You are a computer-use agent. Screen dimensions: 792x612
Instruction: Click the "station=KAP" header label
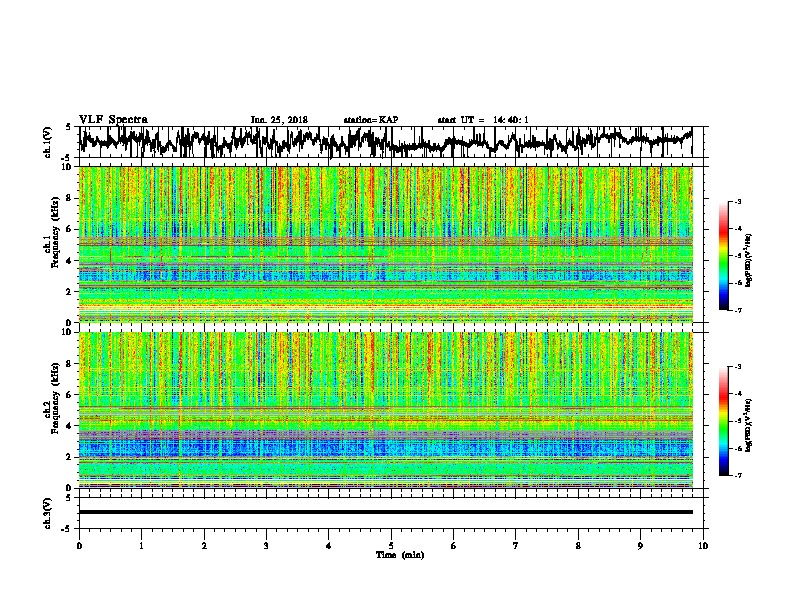click(370, 120)
